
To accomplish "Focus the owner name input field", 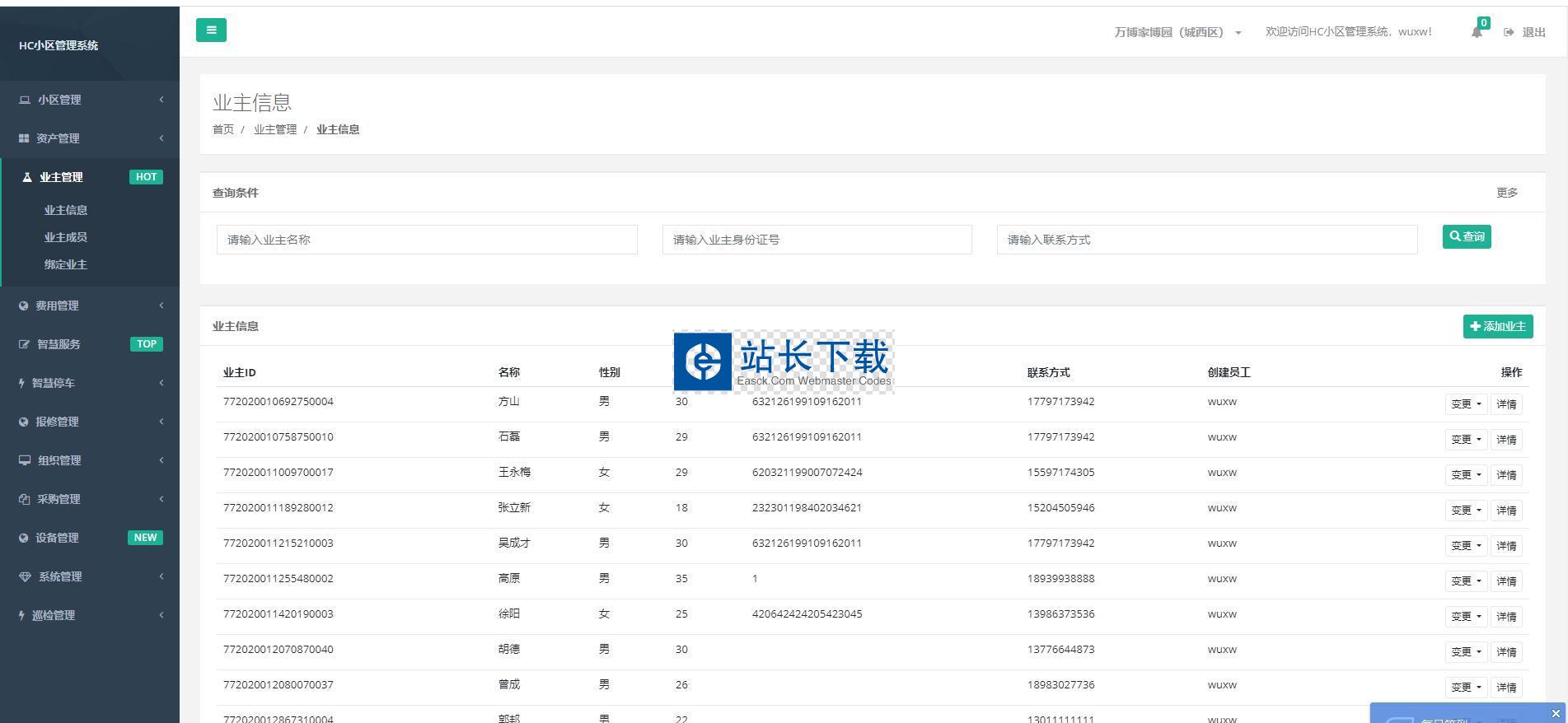I will [x=427, y=240].
